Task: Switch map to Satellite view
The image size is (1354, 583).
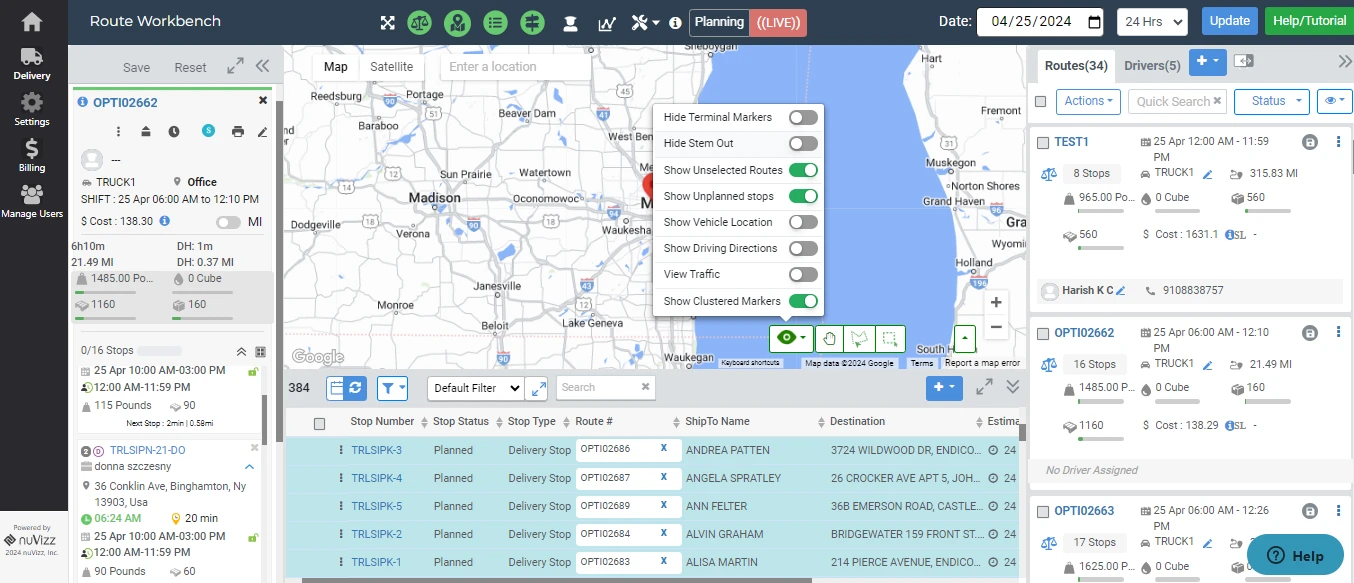Action: coord(391,67)
